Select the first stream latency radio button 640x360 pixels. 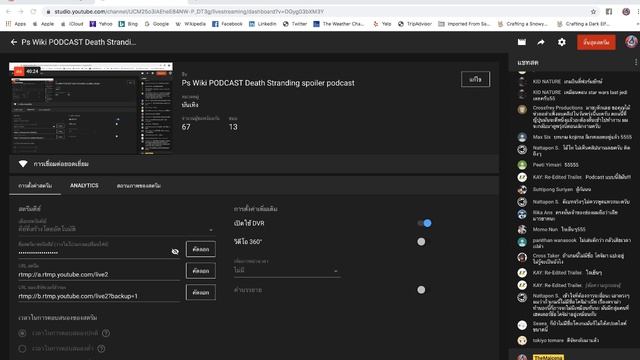pos(22,333)
